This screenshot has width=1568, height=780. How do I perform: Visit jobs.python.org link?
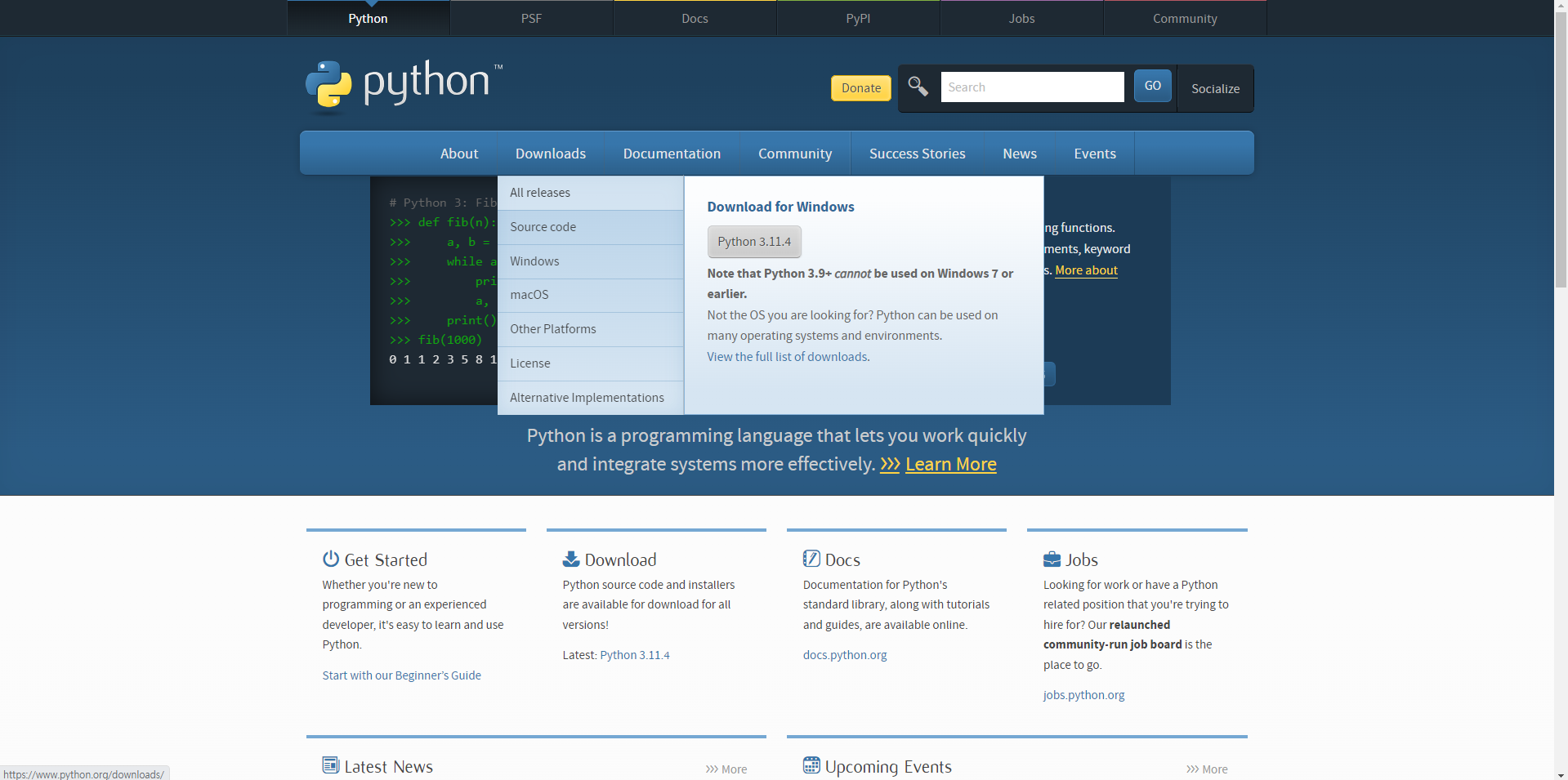coord(1083,695)
